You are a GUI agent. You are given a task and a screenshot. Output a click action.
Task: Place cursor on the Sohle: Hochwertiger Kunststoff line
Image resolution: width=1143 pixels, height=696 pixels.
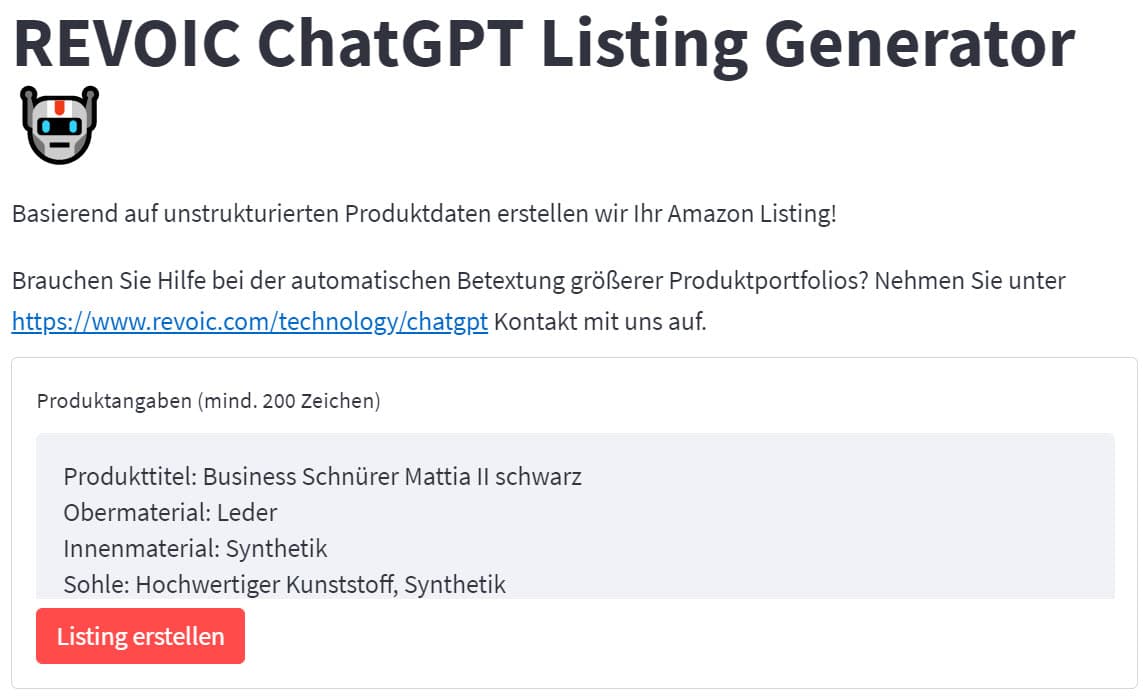pyautogui.click(x=284, y=584)
